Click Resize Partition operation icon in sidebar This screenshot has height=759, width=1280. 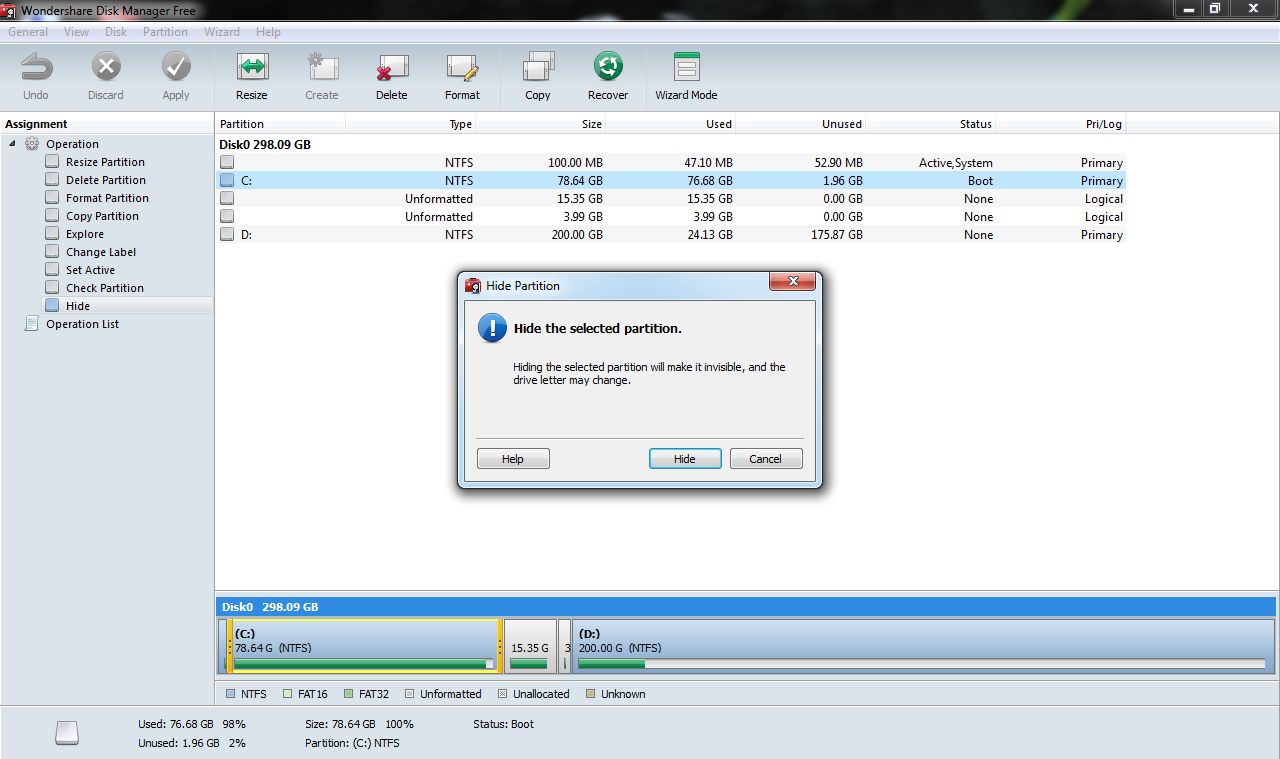pyautogui.click(x=52, y=162)
